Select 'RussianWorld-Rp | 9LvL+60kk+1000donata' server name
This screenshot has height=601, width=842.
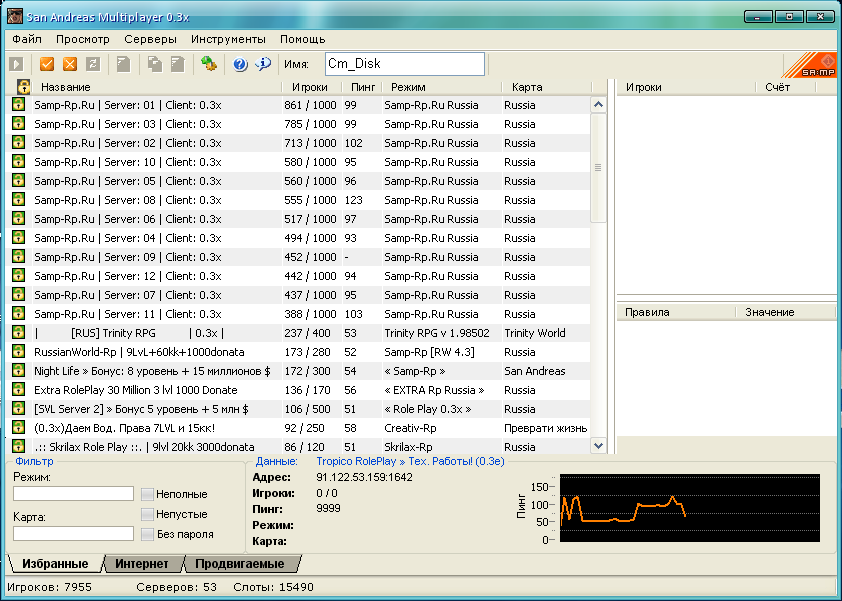(x=139, y=352)
